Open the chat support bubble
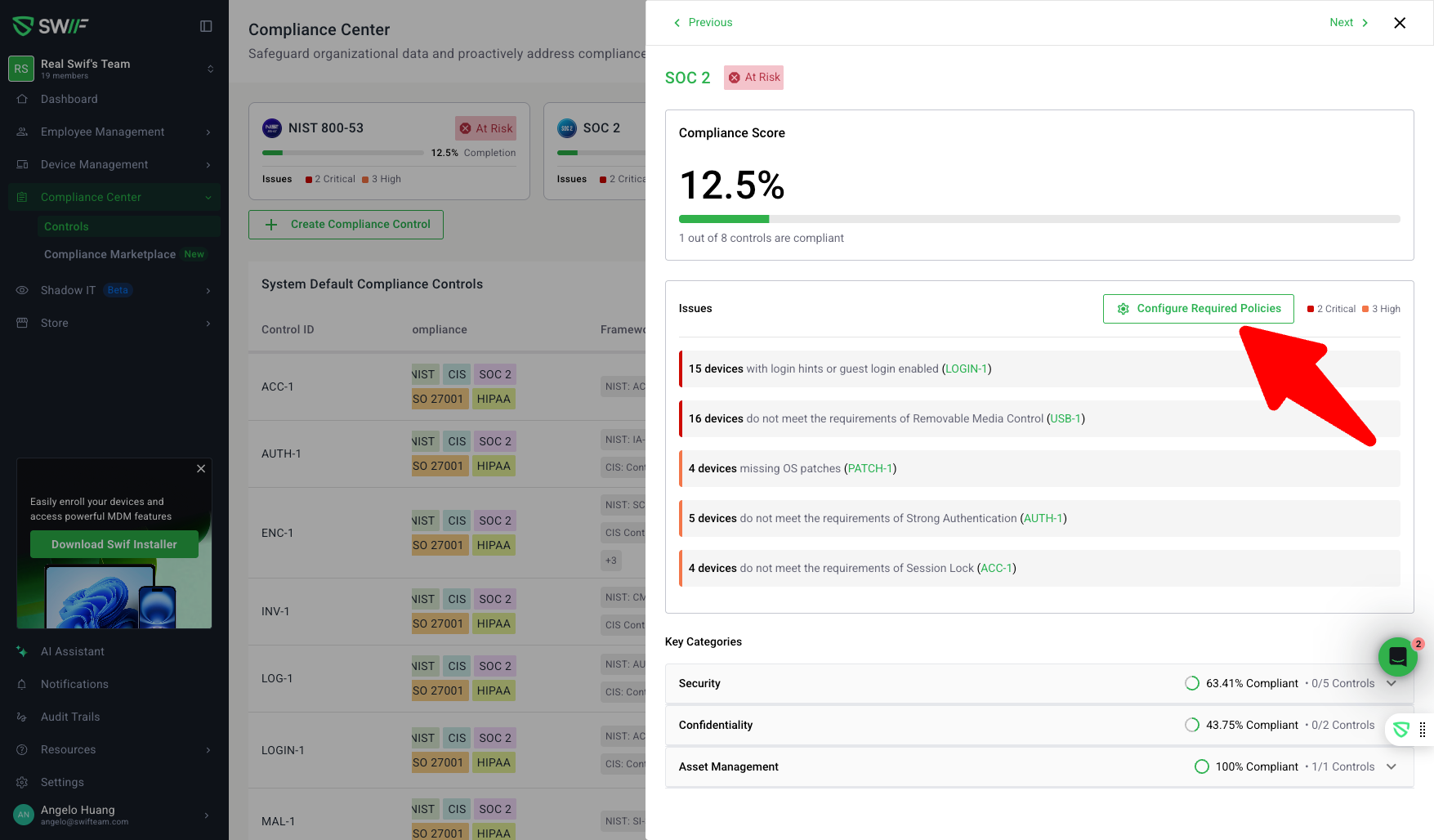Viewport: 1434px width, 840px height. point(1397,656)
